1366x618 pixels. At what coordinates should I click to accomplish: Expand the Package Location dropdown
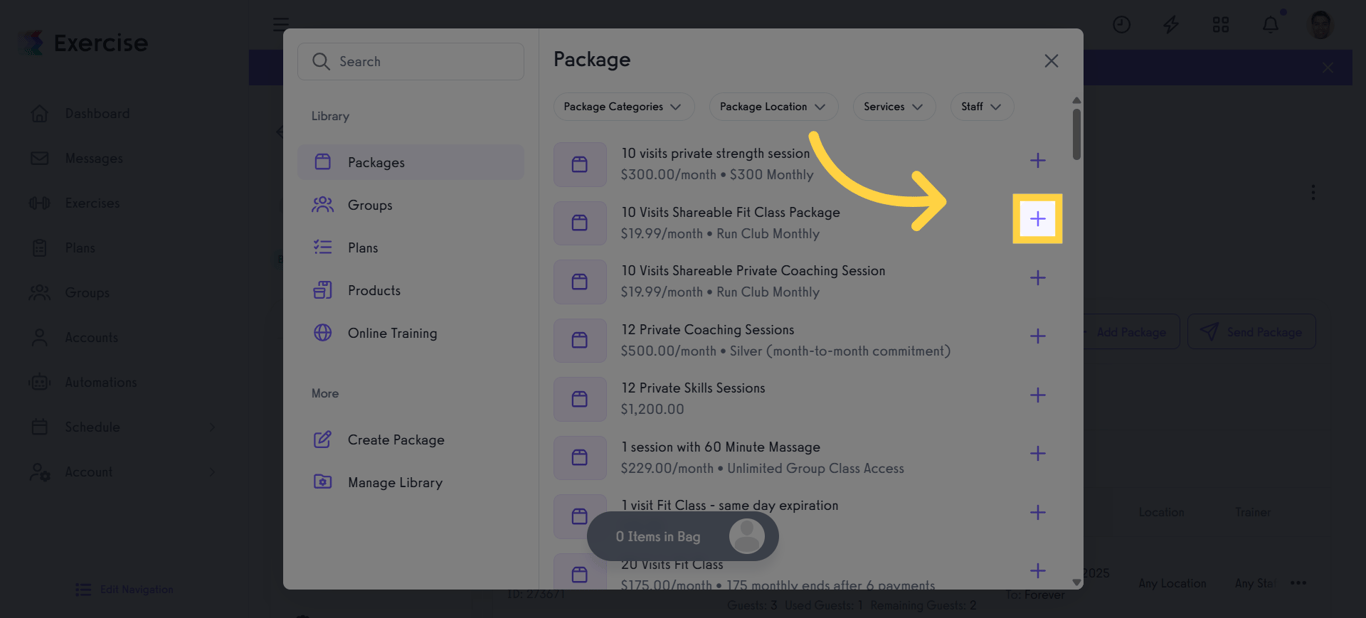(x=773, y=106)
